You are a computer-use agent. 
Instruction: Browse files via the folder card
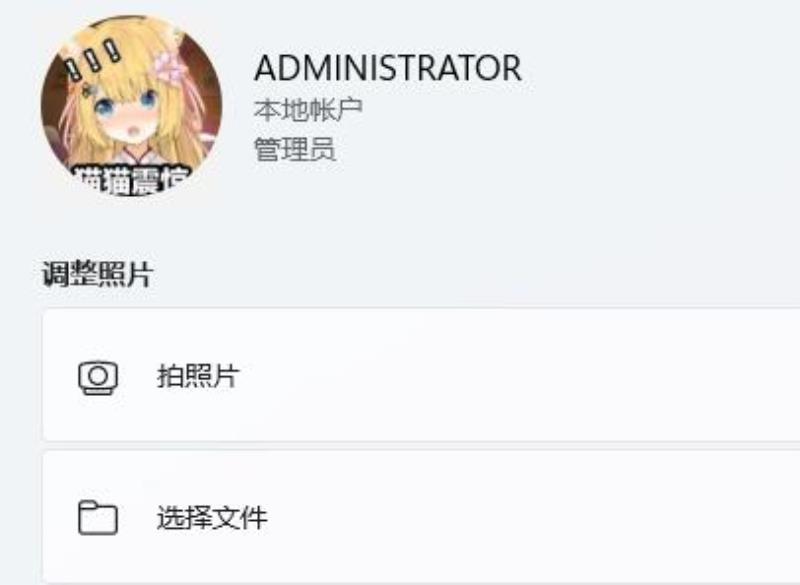tap(421, 518)
